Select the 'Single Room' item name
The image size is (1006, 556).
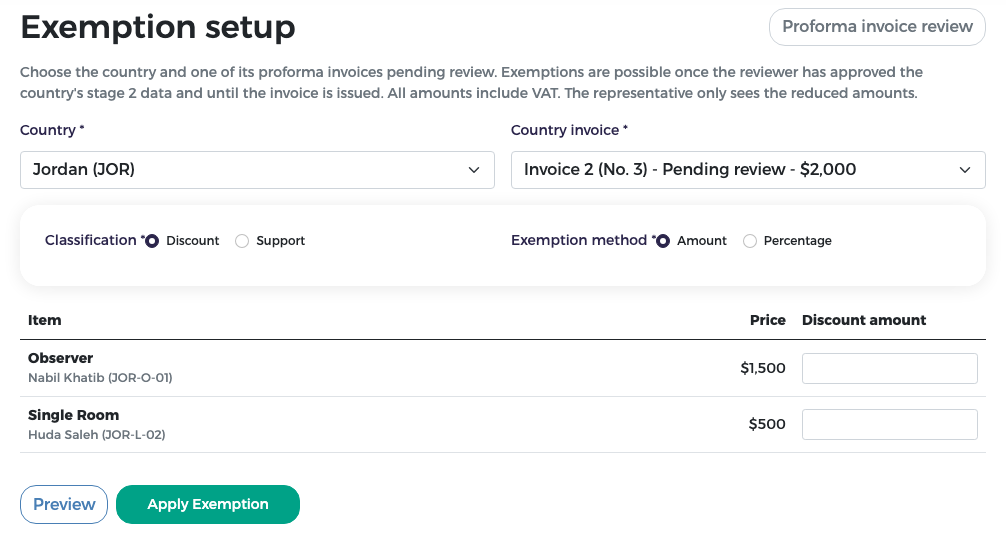73,415
